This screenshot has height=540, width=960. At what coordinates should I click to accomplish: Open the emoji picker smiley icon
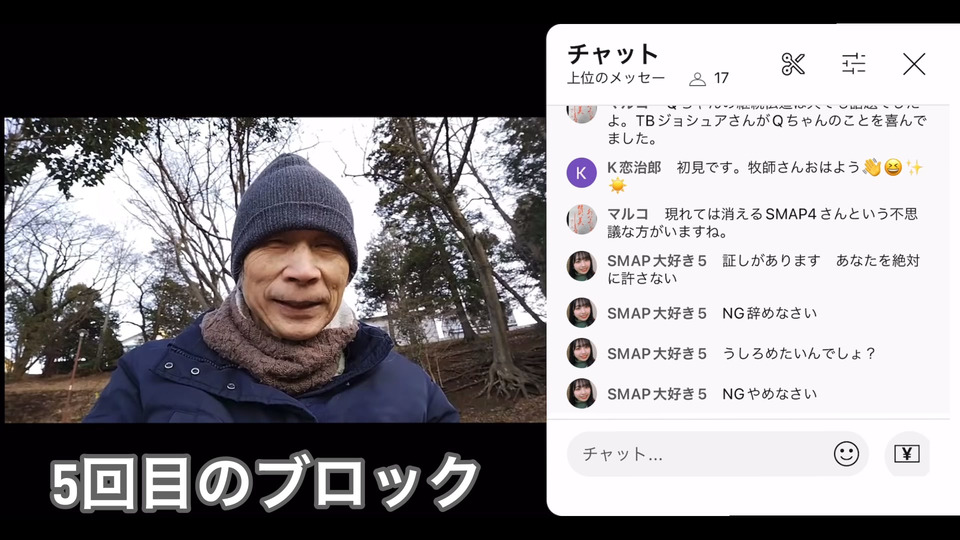[846, 454]
